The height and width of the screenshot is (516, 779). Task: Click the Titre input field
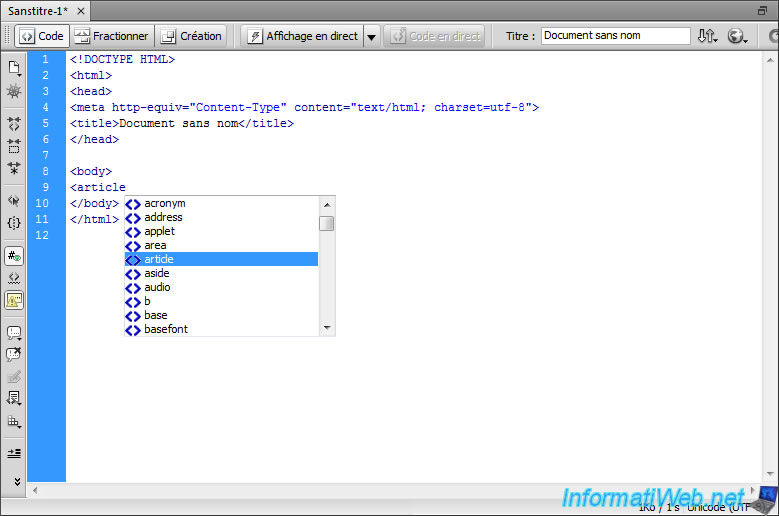point(616,36)
